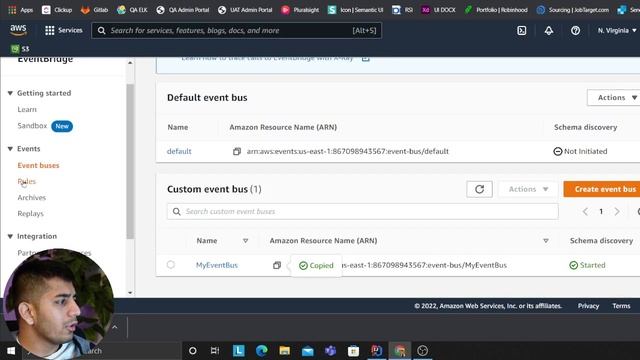Click the sidebar scroll down arrow
This screenshot has height=360, width=640.
pyautogui.click(x=130, y=293)
